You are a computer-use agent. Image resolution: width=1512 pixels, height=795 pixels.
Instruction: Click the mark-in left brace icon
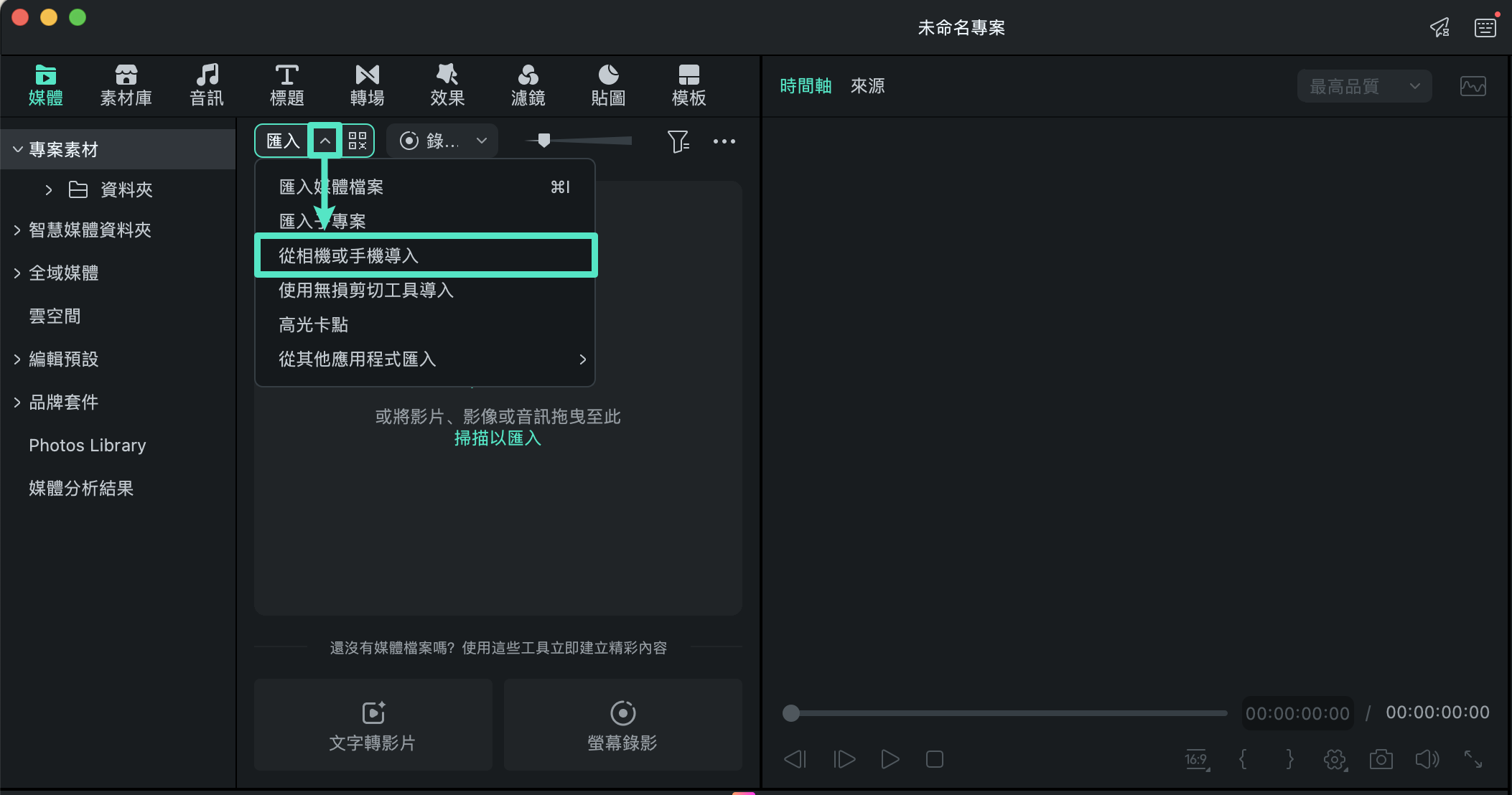click(x=1243, y=759)
